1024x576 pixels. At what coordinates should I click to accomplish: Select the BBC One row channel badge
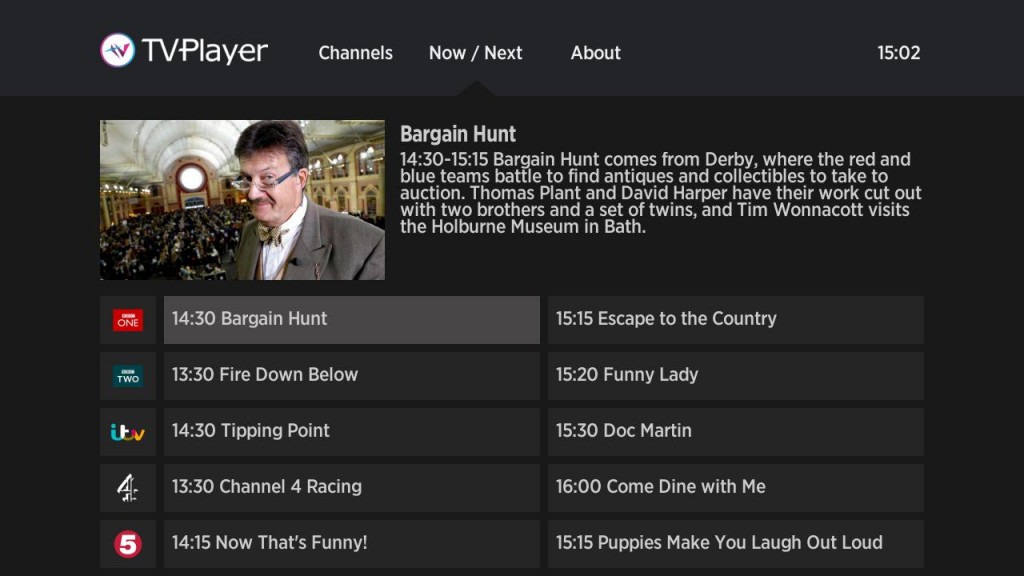(x=127, y=319)
